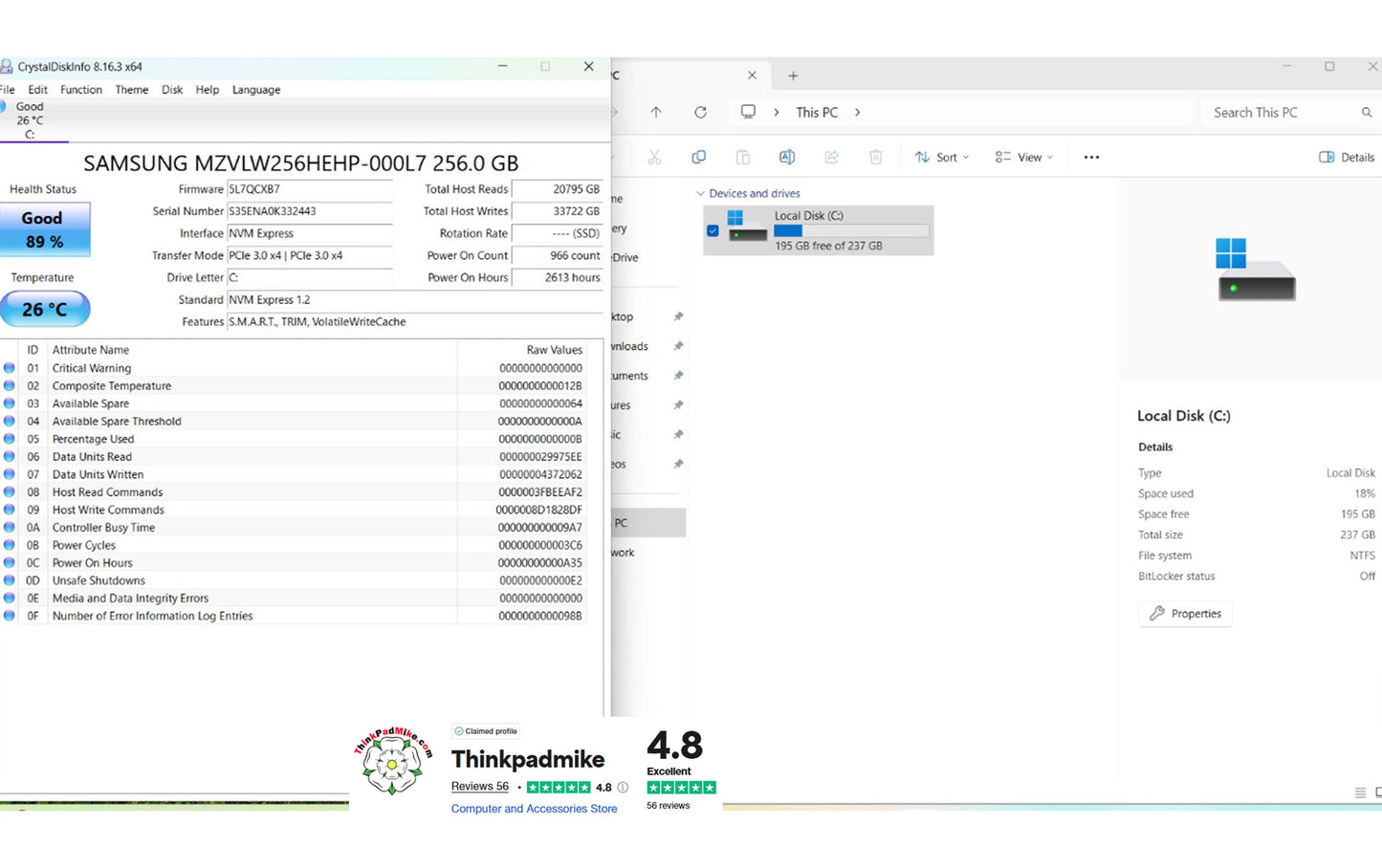Click the Power On Hours value 2613 hours

tap(558, 277)
